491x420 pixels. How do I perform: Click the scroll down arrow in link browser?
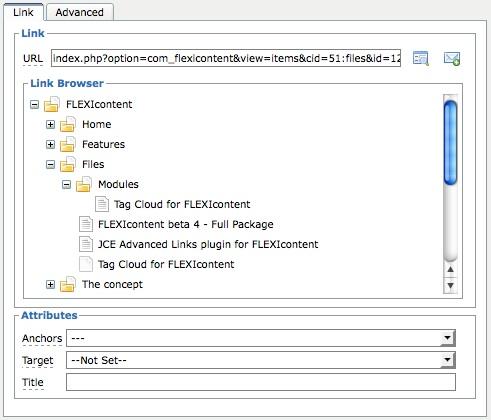[450, 285]
